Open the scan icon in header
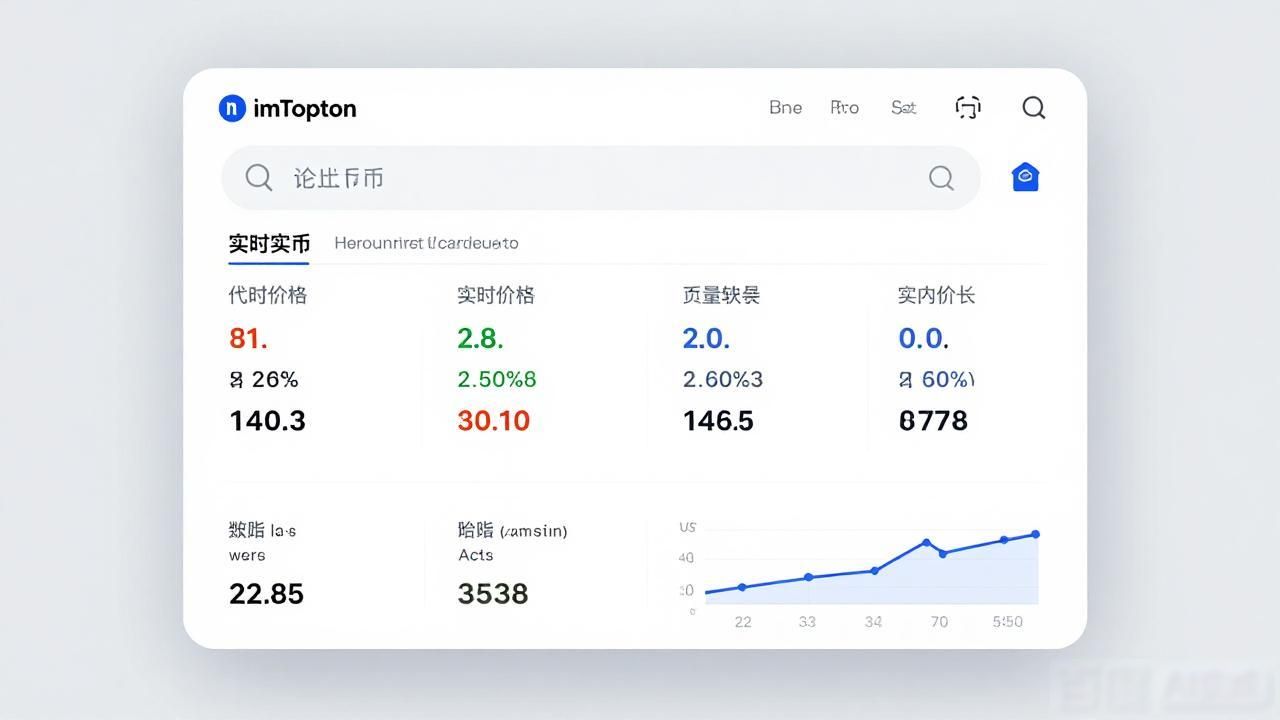This screenshot has height=720, width=1280. 968,107
